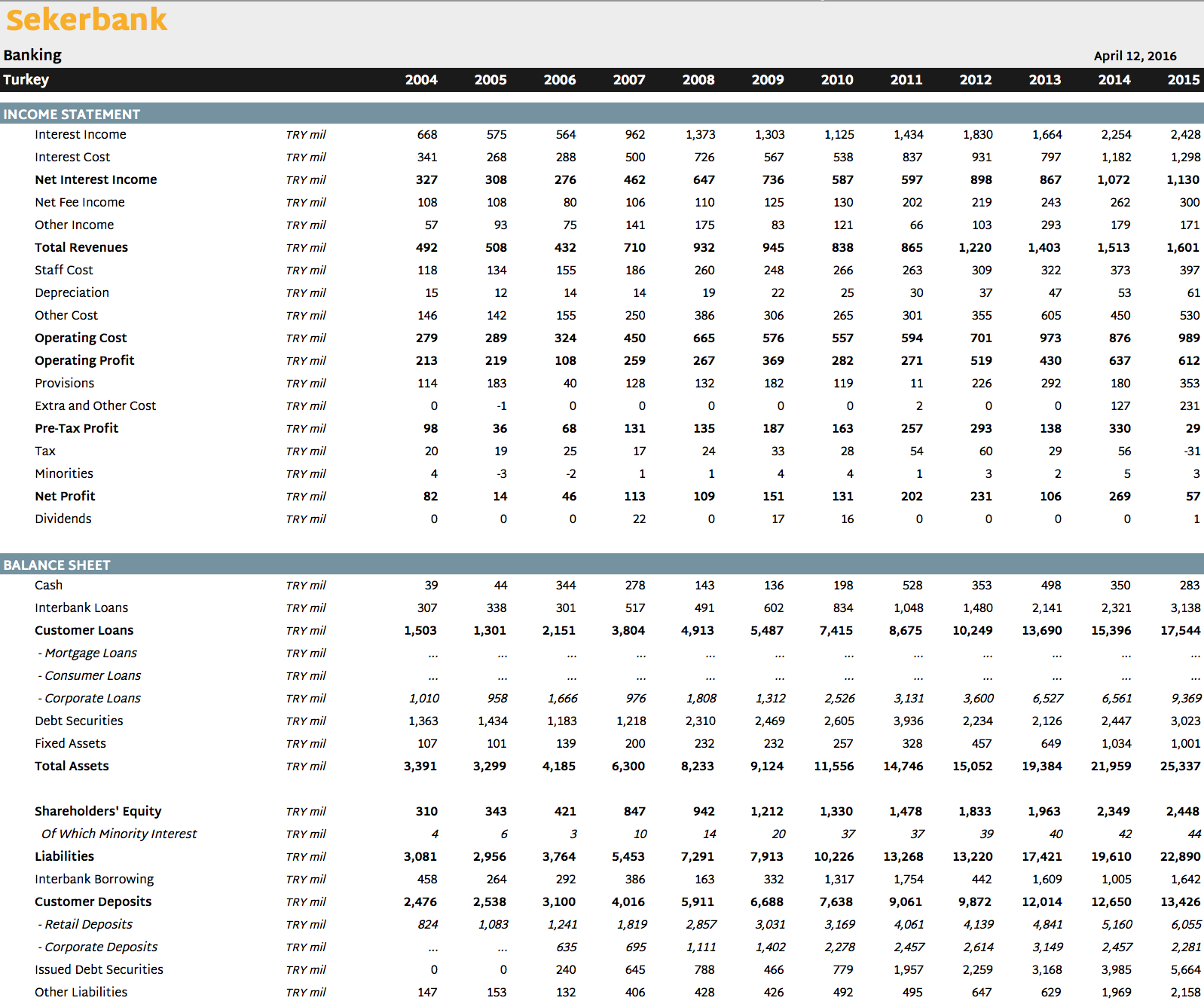The image size is (1204, 1007).
Task: Select Shareholders' Equity 2007 value 847
Action: point(634,811)
